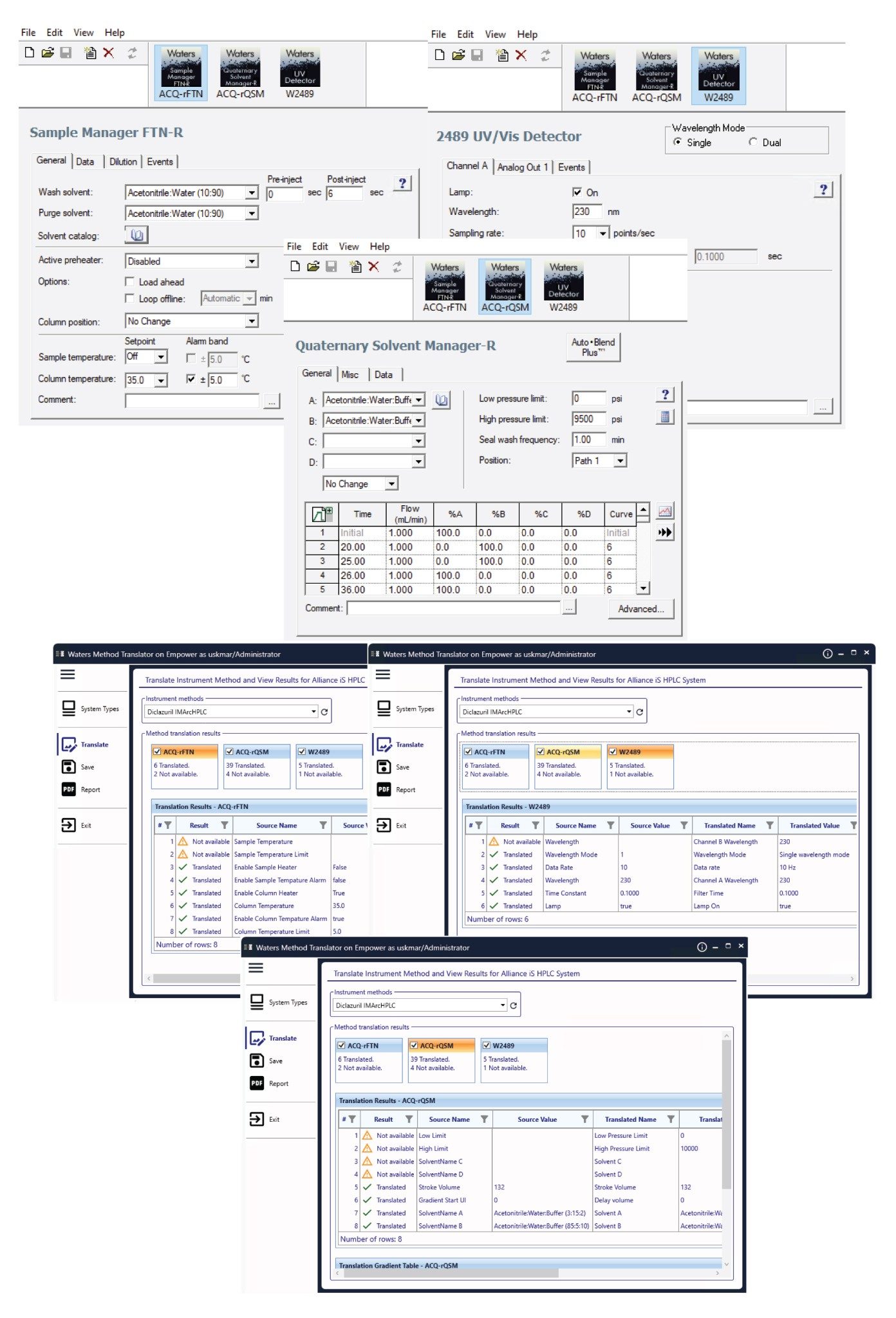Click Save icon in W2489 Method Translator window
The image size is (896, 1318).
pyautogui.click(x=384, y=766)
